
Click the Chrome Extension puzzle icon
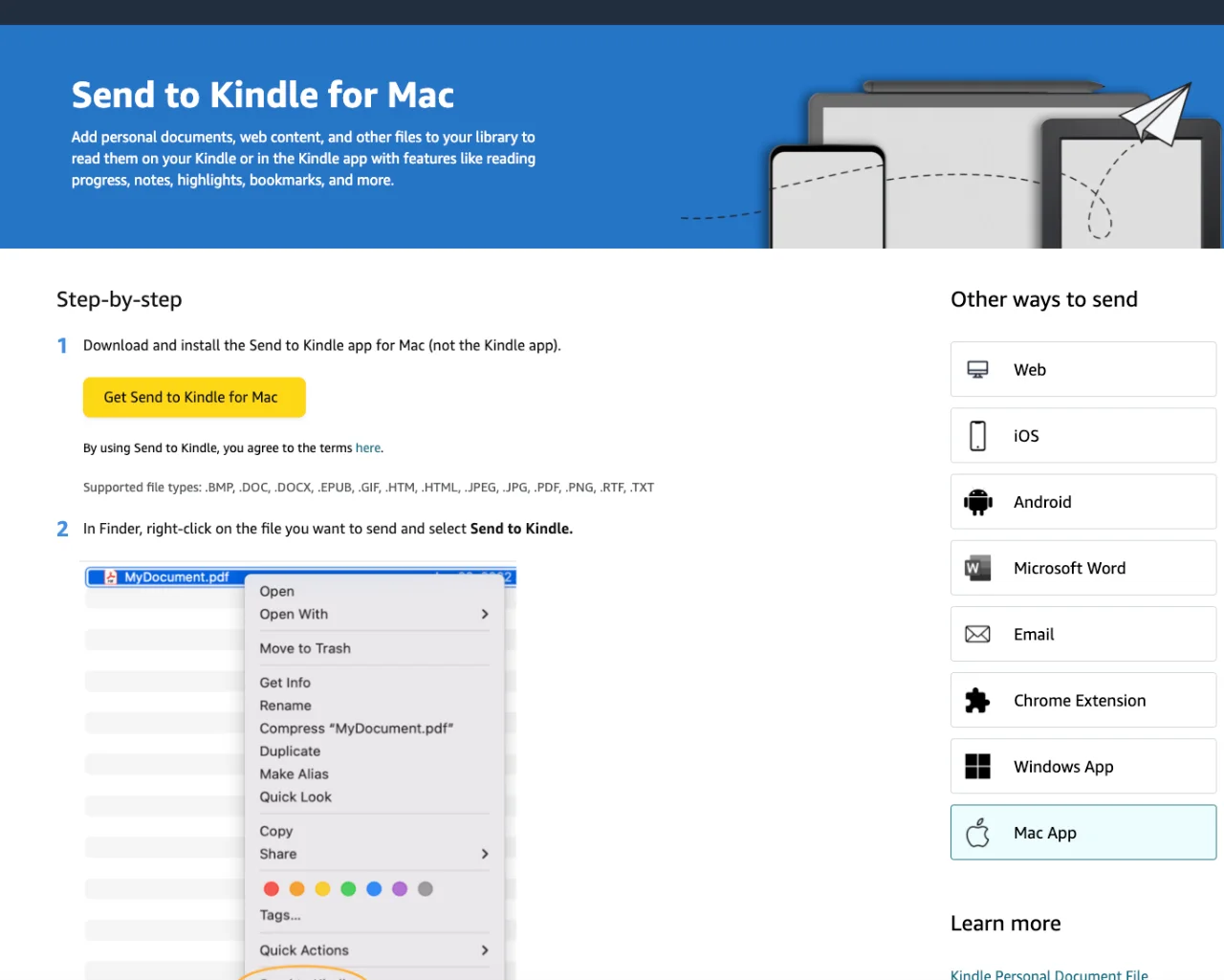point(977,701)
